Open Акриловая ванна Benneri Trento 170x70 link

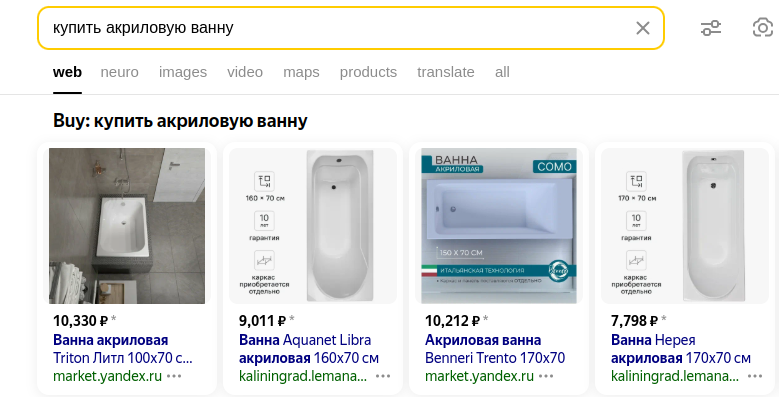pos(495,349)
